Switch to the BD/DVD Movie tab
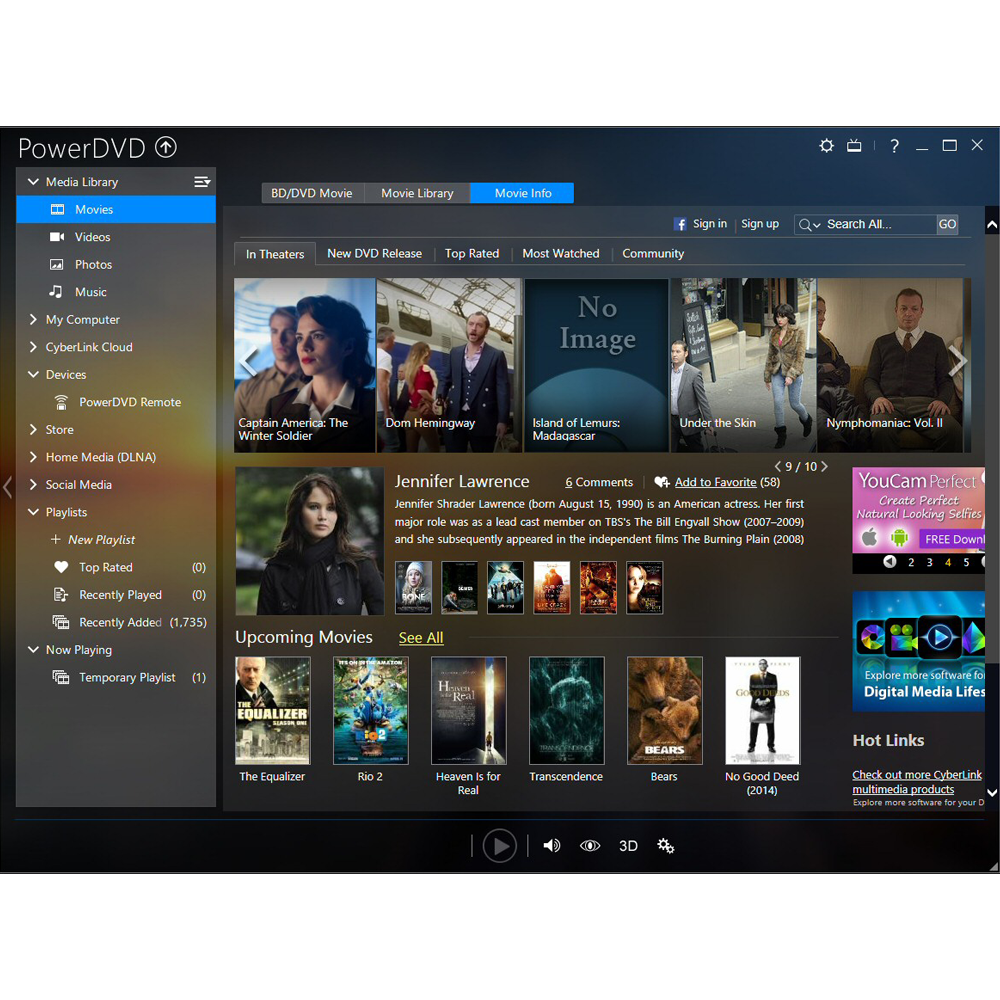This screenshot has height=1000, width=1000. (312, 193)
